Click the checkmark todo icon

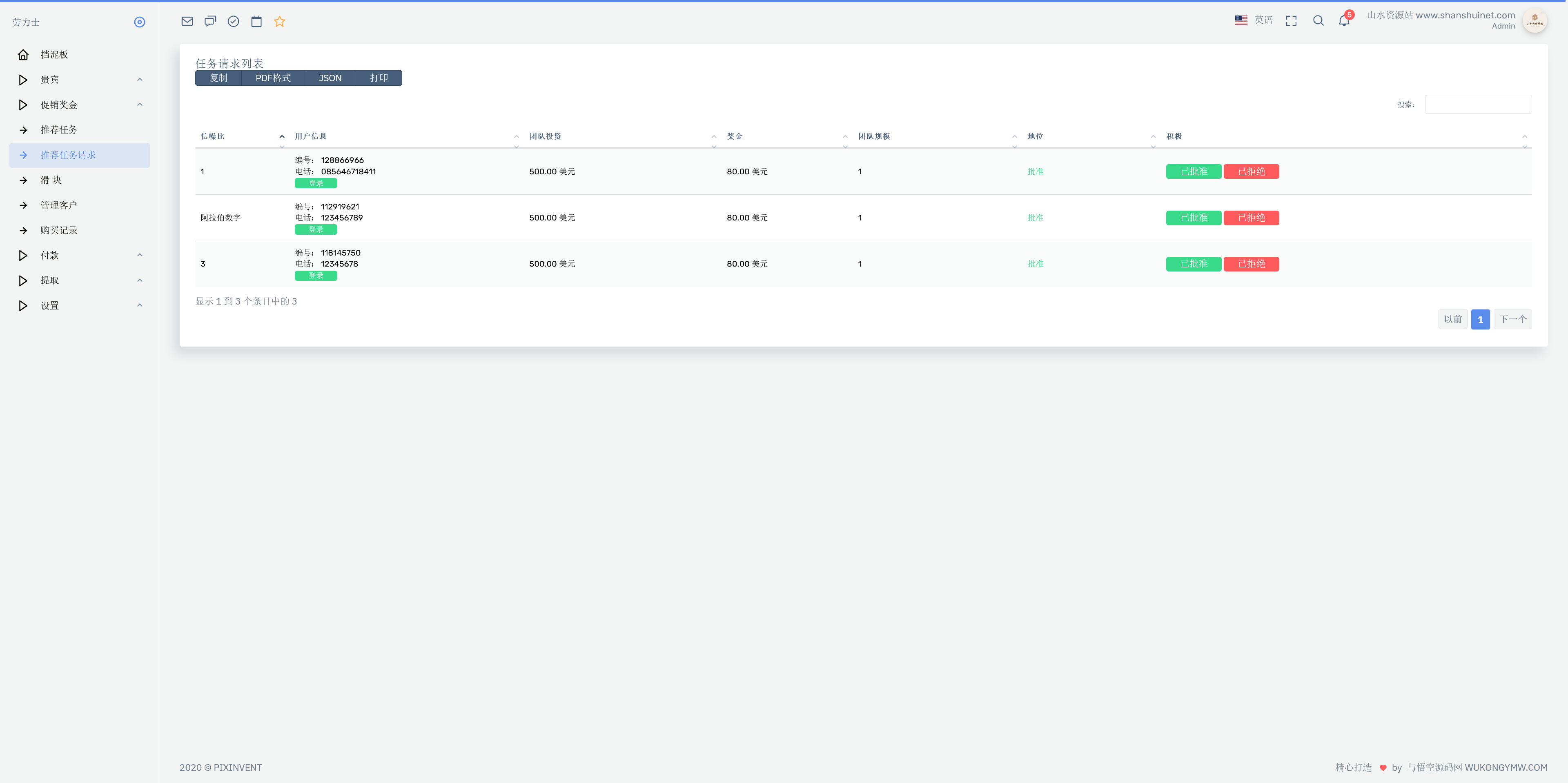(233, 21)
